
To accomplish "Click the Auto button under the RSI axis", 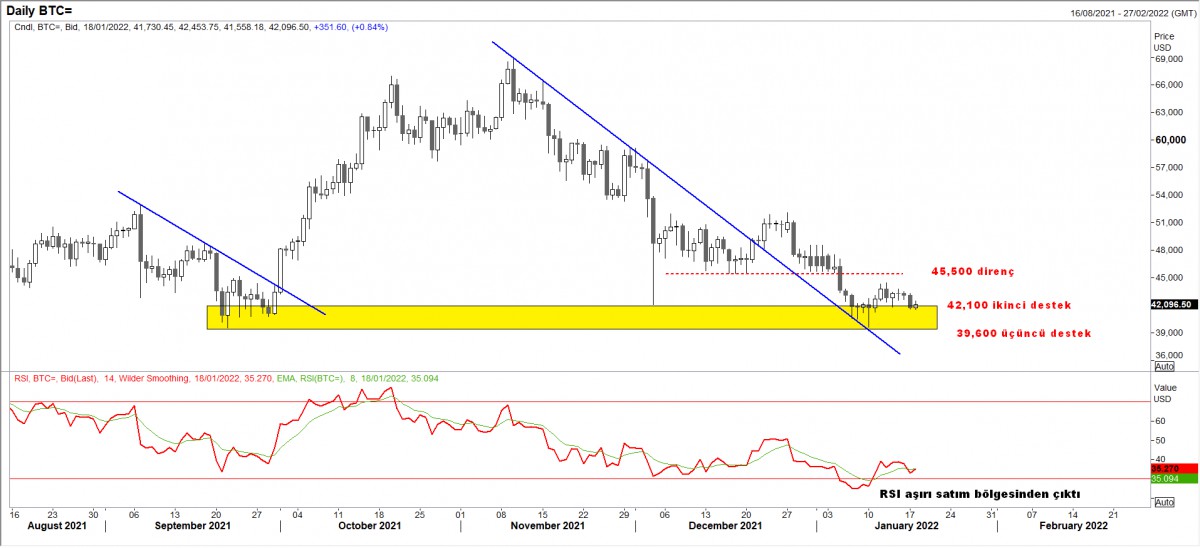I will 1163,502.
